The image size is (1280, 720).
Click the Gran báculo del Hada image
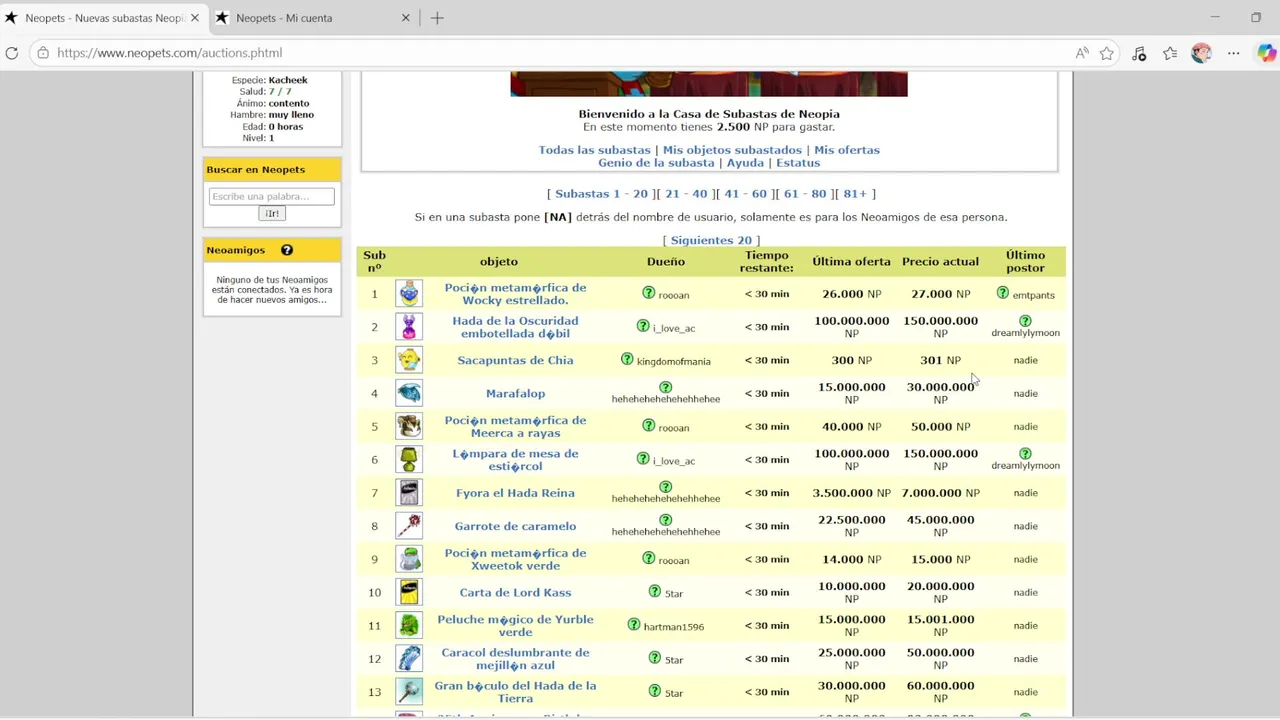(409, 691)
